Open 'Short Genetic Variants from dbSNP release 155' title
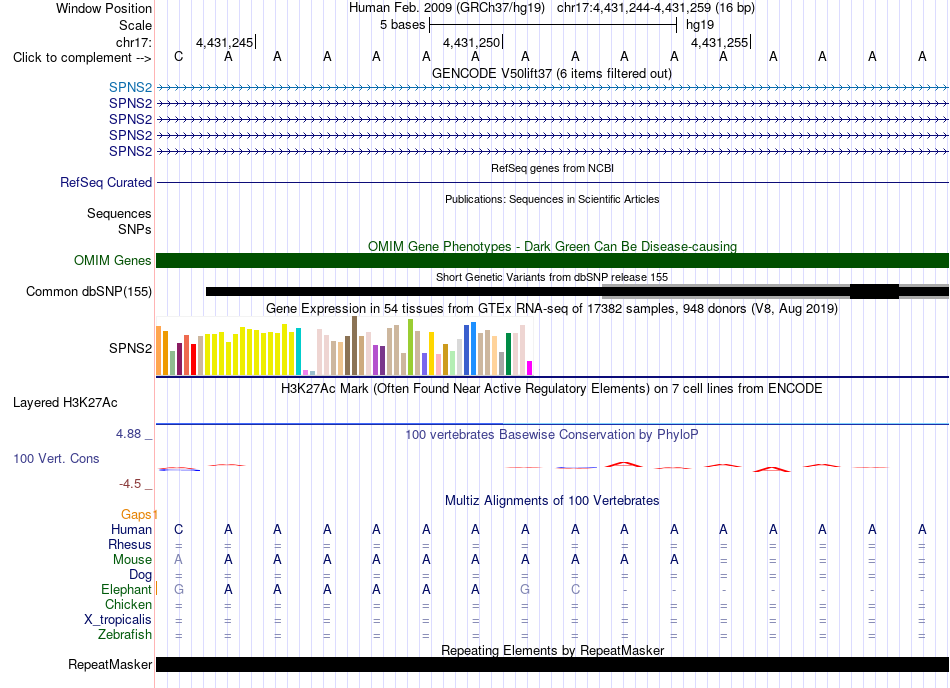The height and width of the screenshot is (688, 950). click(552, 277)
